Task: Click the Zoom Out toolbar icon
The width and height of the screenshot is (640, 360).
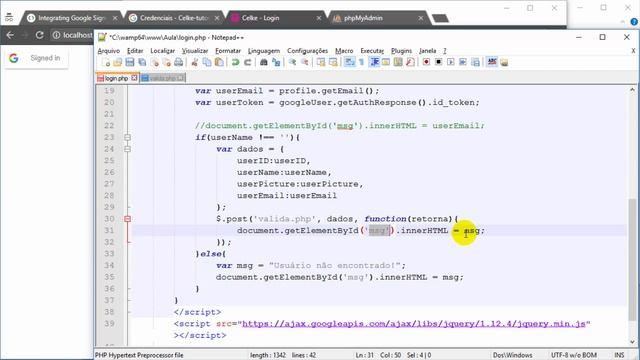Action: pos(304,62)
